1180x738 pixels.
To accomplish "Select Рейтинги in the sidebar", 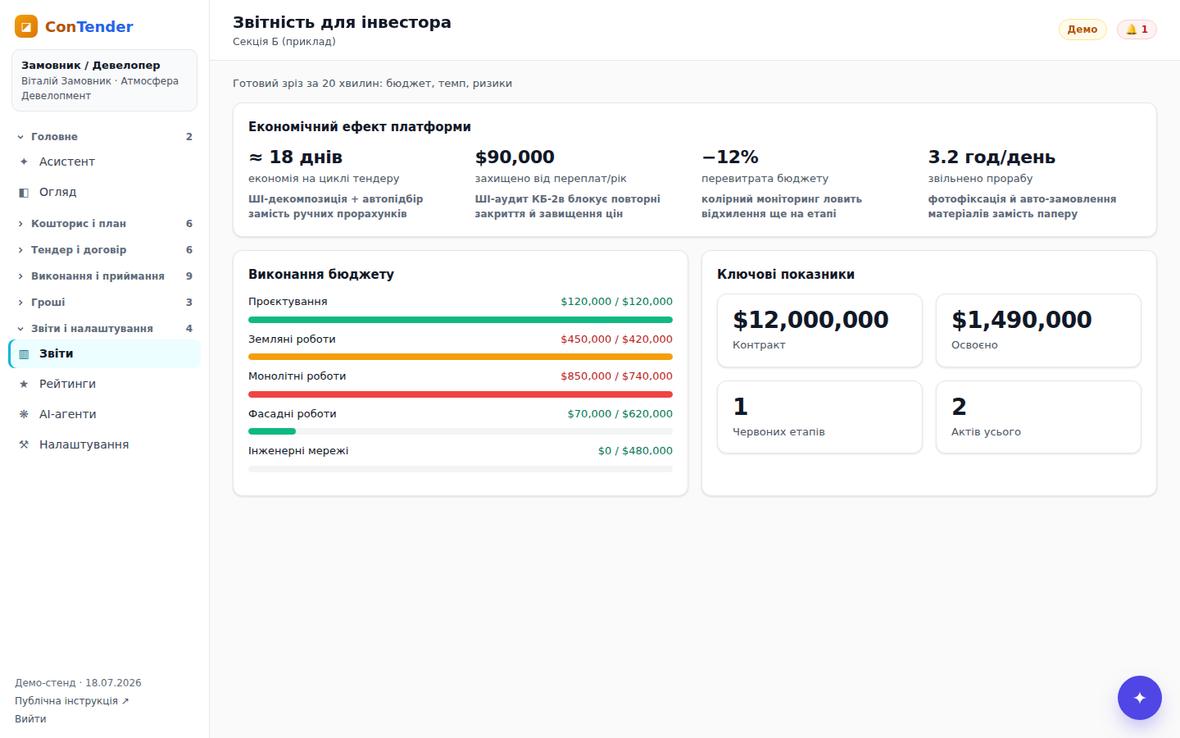I will tap(105, 384).
